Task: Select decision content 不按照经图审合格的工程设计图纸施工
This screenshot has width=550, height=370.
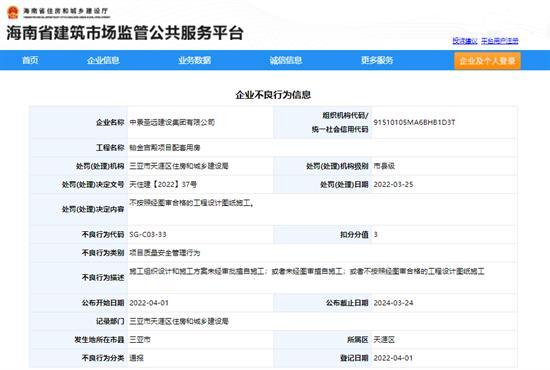Action: click(192, 203)
